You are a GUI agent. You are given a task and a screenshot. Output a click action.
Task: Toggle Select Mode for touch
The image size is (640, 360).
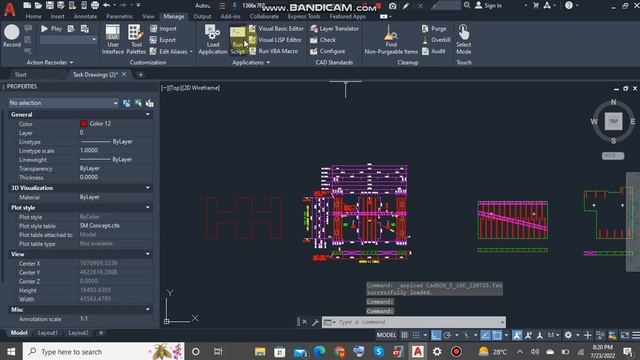(x=464, y=39)
